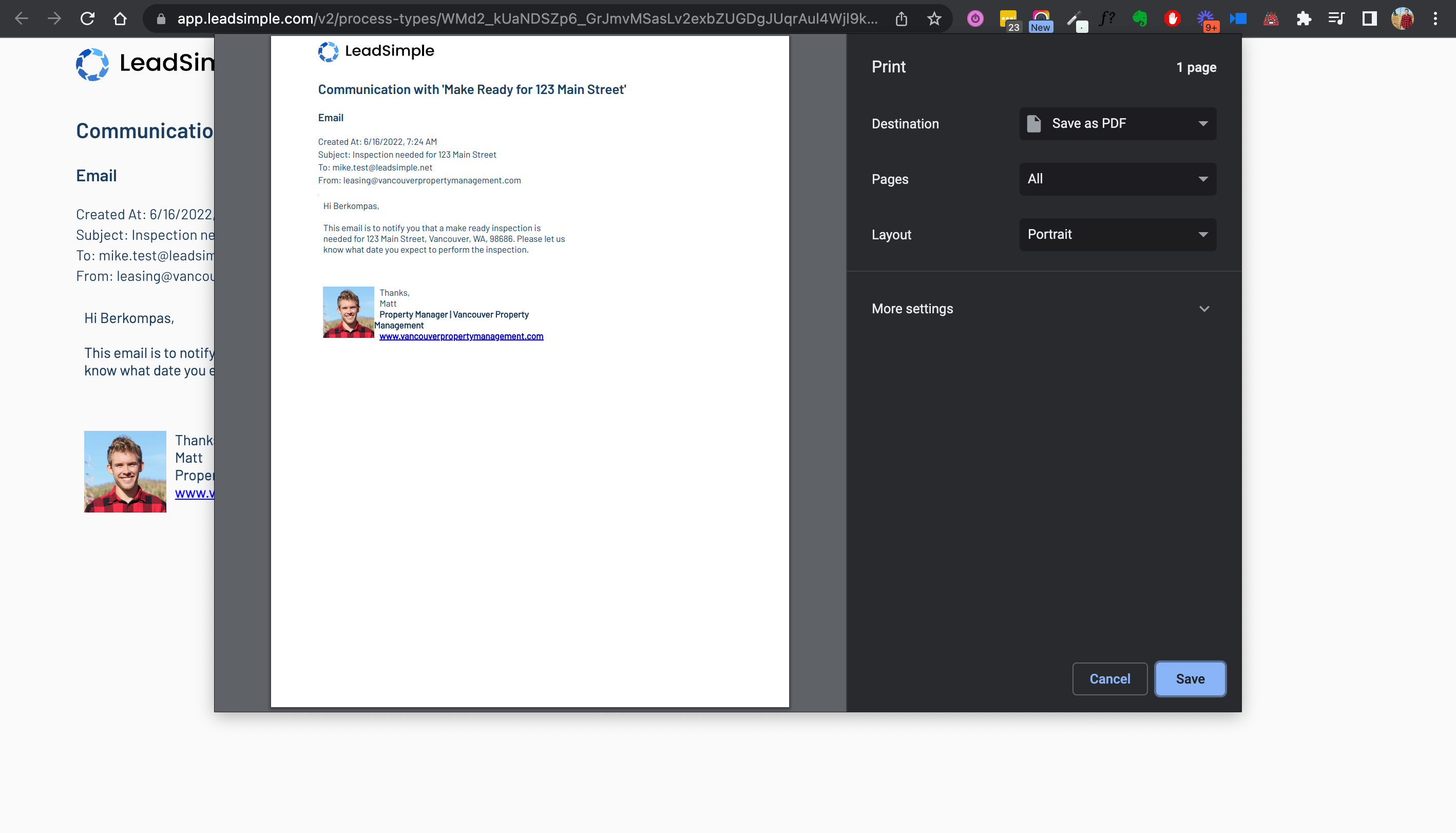This screenshot has width=1456, height=833.
Task: Click the 'To: mike.test@leadsimple.net' line in the preview
Action: pos(375,167)
